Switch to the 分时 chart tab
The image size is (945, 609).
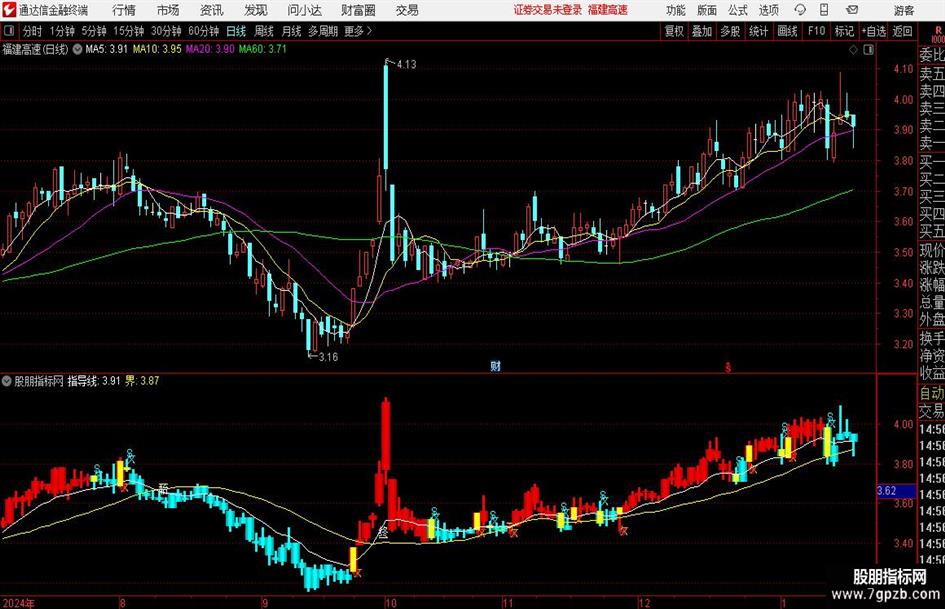pyautogui.click(x=33, y=31)
